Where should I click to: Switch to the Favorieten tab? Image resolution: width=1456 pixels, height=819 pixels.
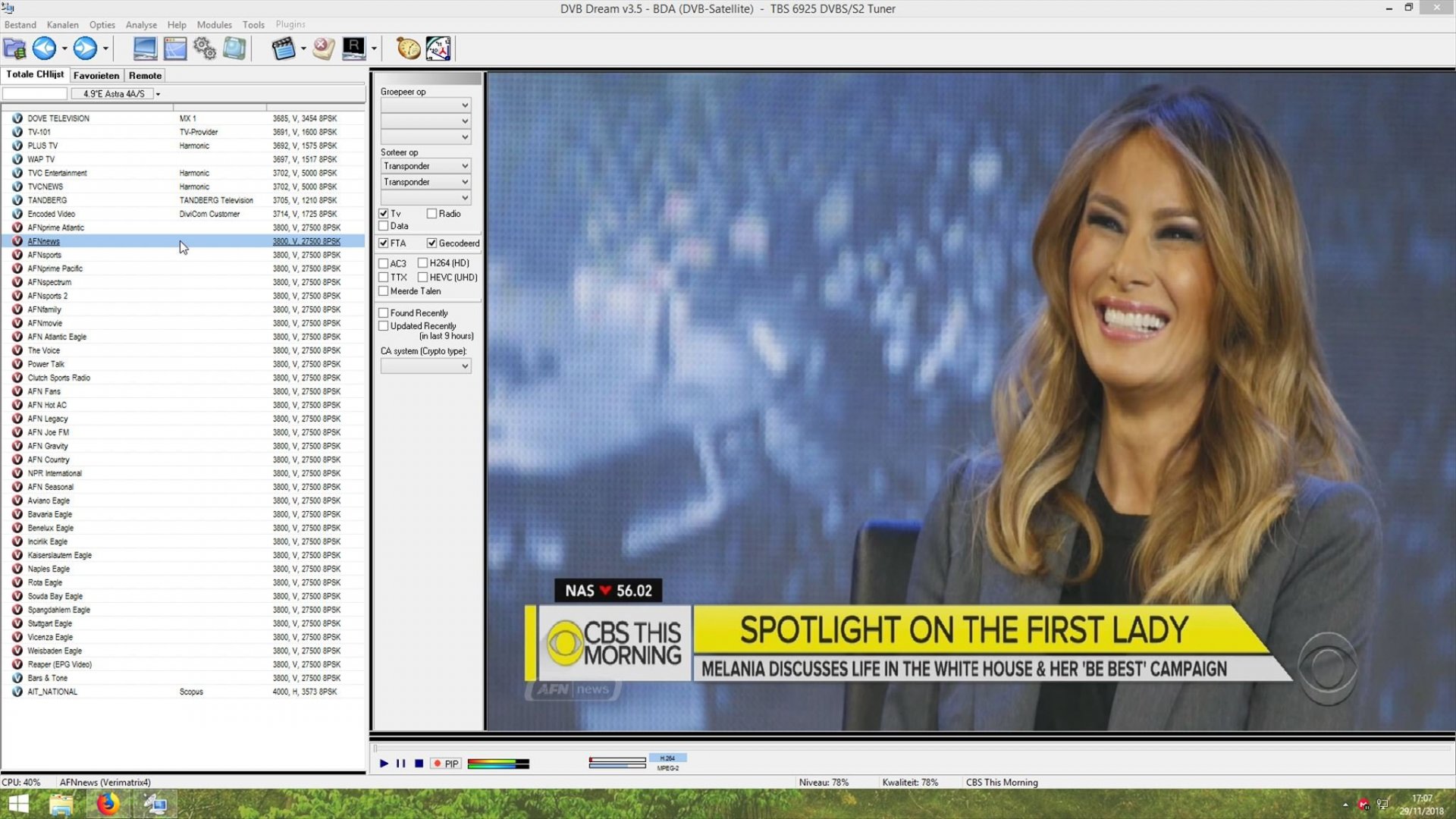coord(96,76)
